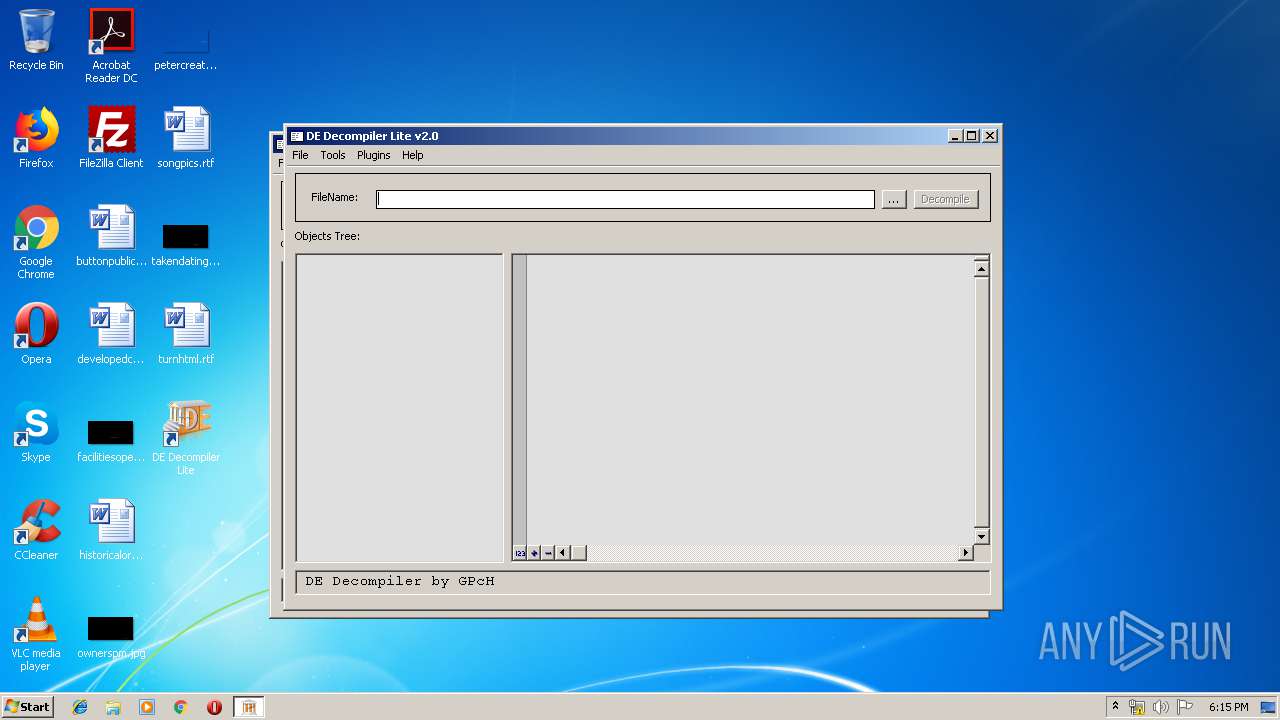Open the File menu
The width and height of the screenshot is (1280, 720).
pos(300,155)
